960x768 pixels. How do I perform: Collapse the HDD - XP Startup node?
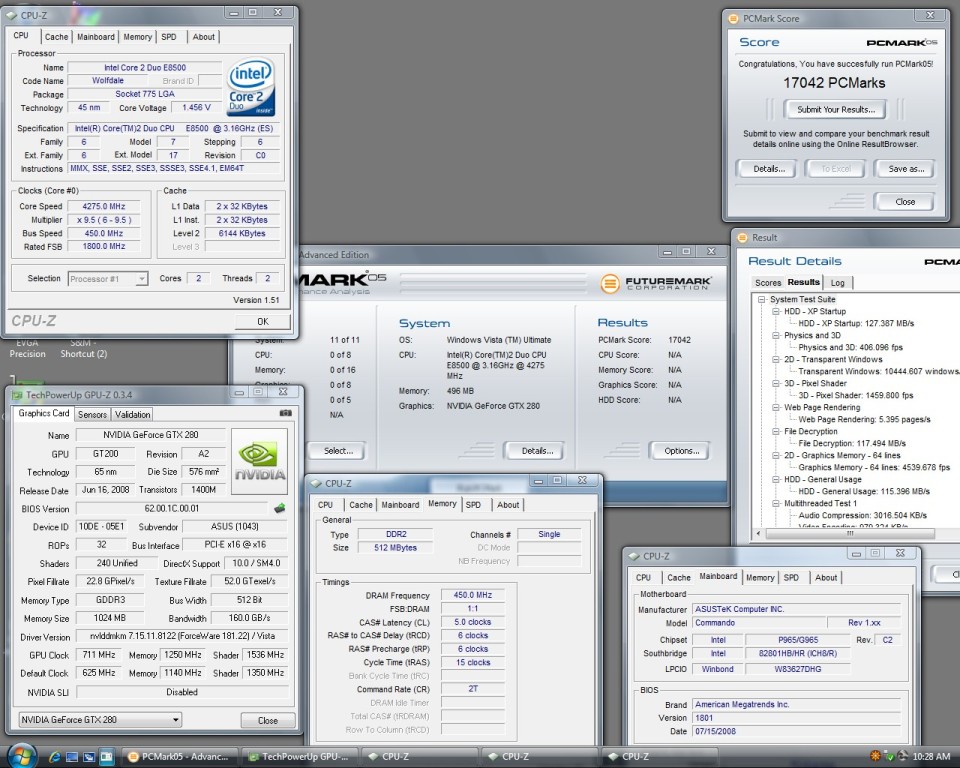pos(776,311)
